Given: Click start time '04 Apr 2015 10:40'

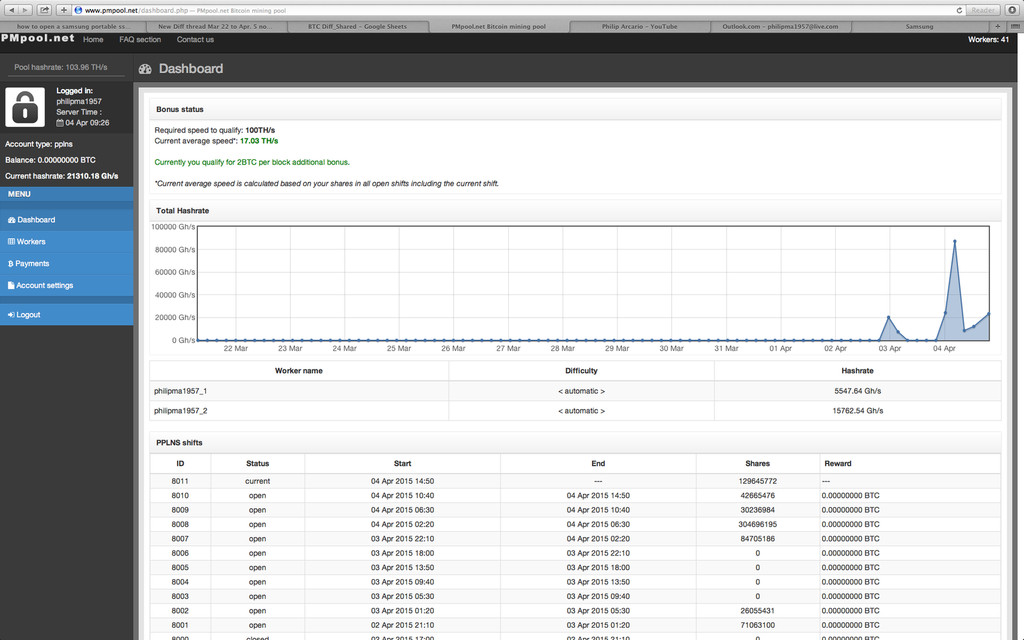Looking at the screenshot, I should click(402, 496).
